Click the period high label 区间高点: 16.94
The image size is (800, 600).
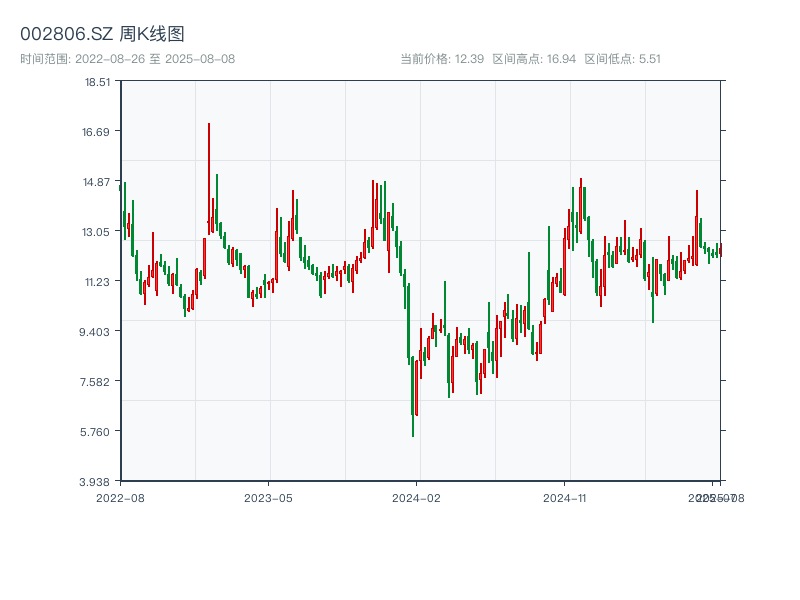coord(534,59)
